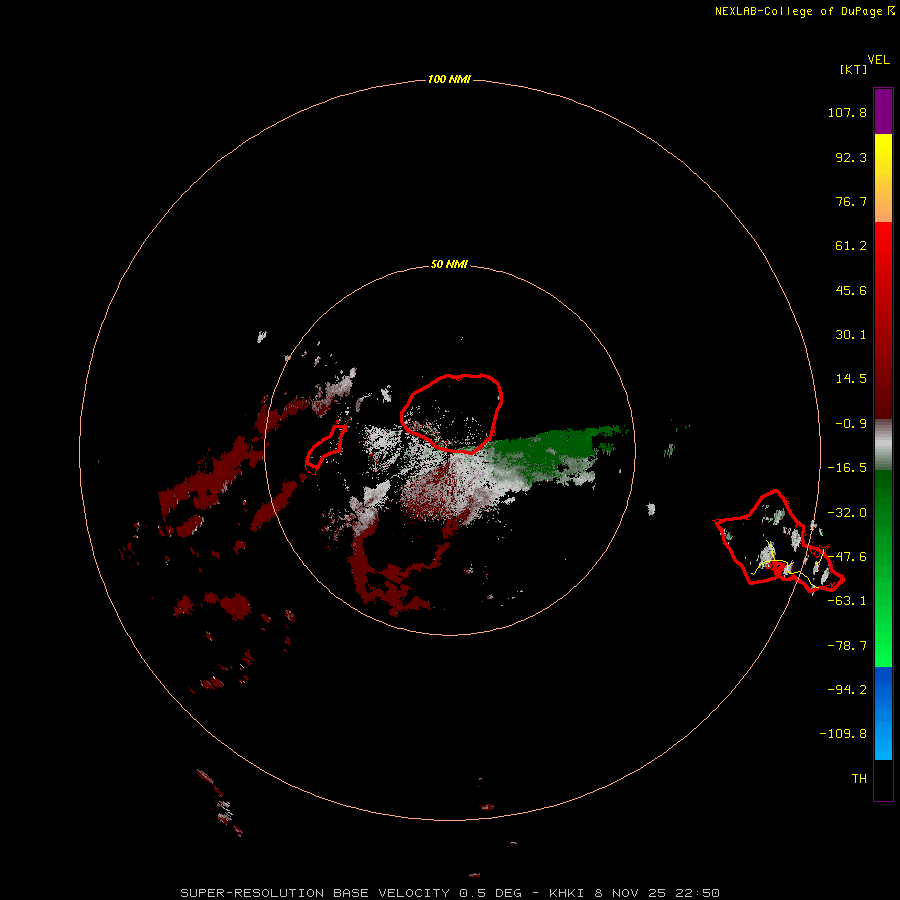The width and height of the screenshot is (900, 900).
Task: Select the -94.2 velocity scale value
Action: click(847, 689)
